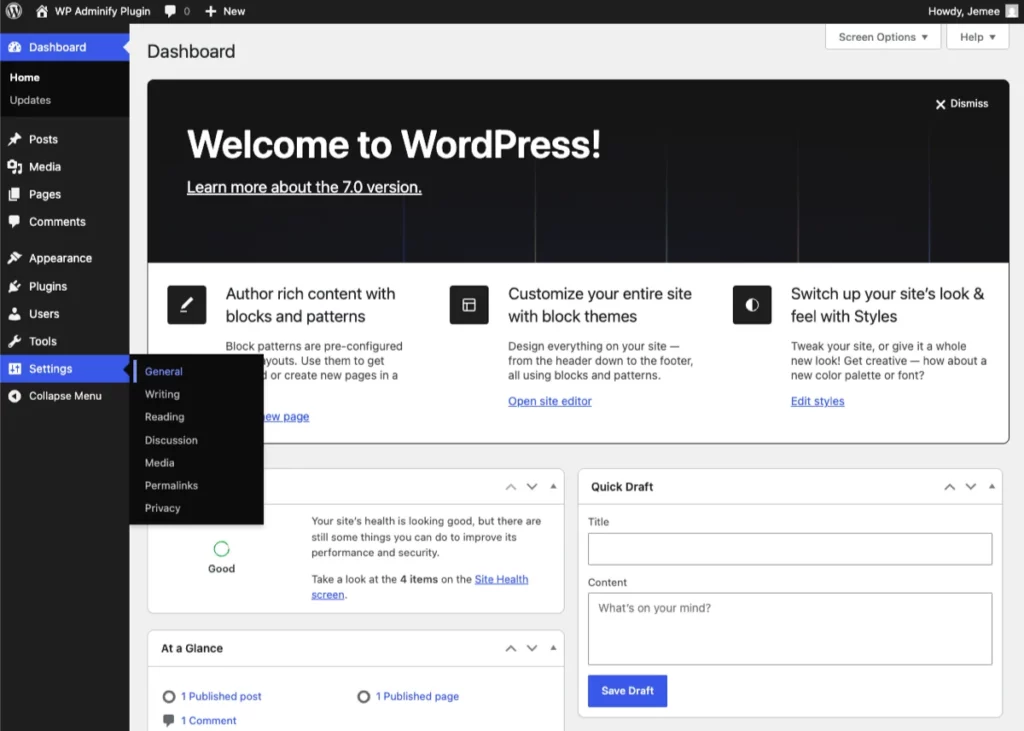Click comment icon beside 1 Comment
This screenshot has height=731, width=1024.
pos(168,720)
